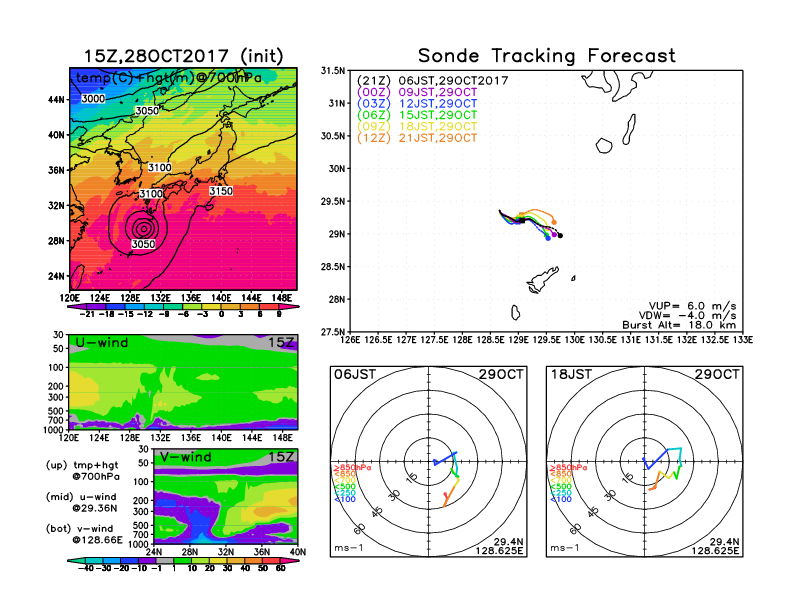Click the '18JST' hodograph title

coord(571,375)
